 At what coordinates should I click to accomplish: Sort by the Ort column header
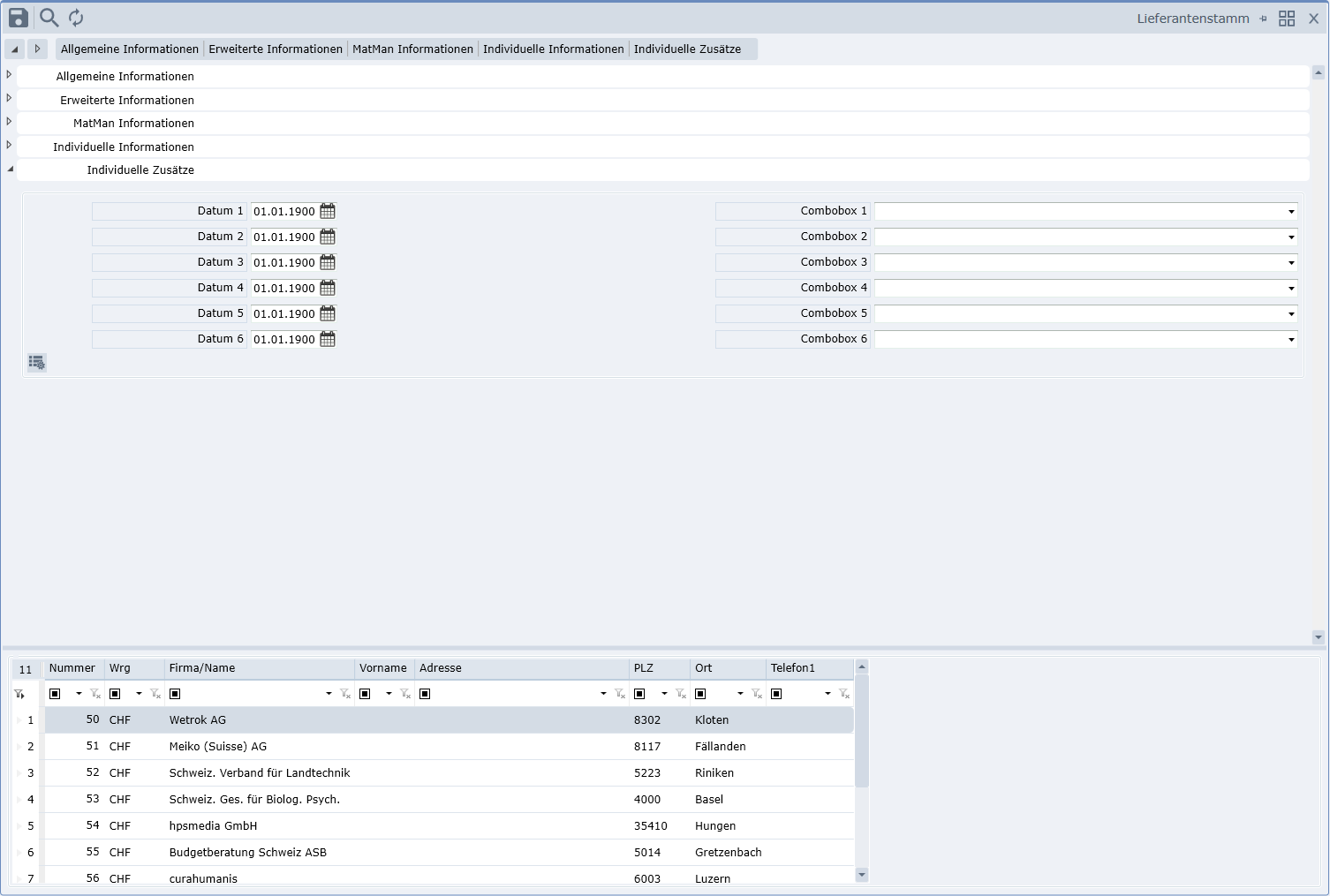(x=727, y=668)
